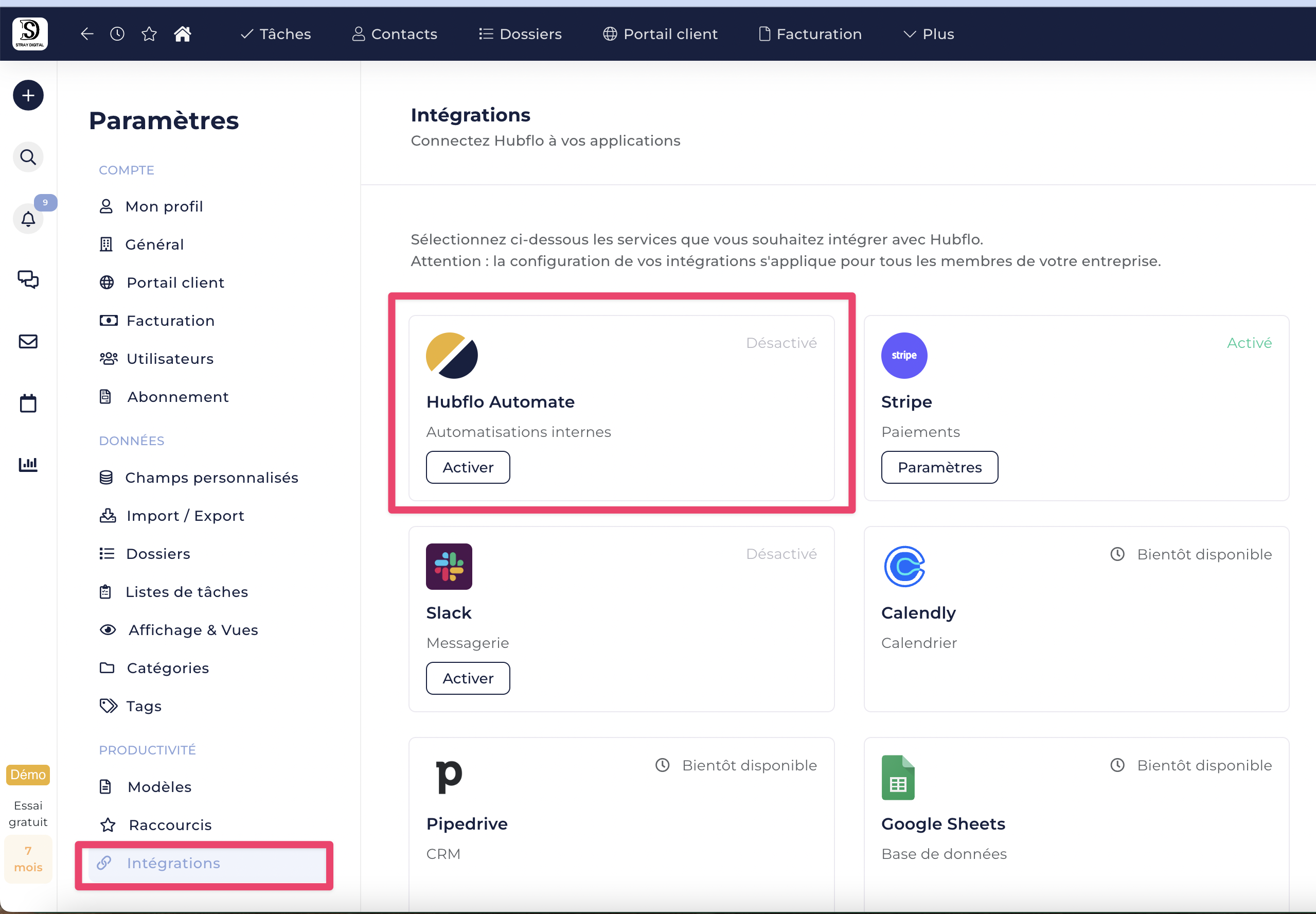Activate the Slack integration
This screenshot has height=914, width=1316.
coord(468,679)
